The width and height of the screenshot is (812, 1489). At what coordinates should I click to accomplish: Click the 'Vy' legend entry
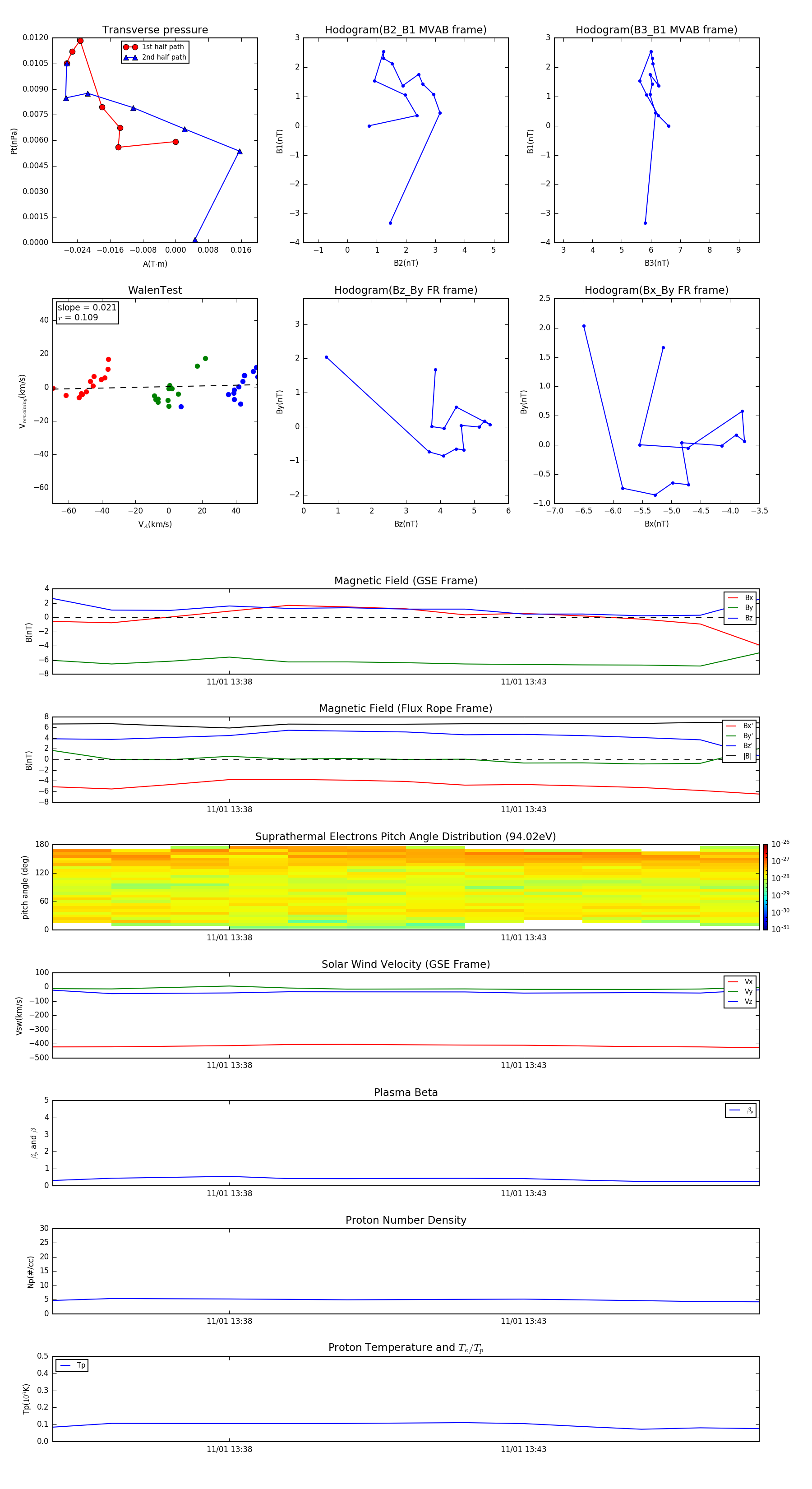(x=740, y=991)
